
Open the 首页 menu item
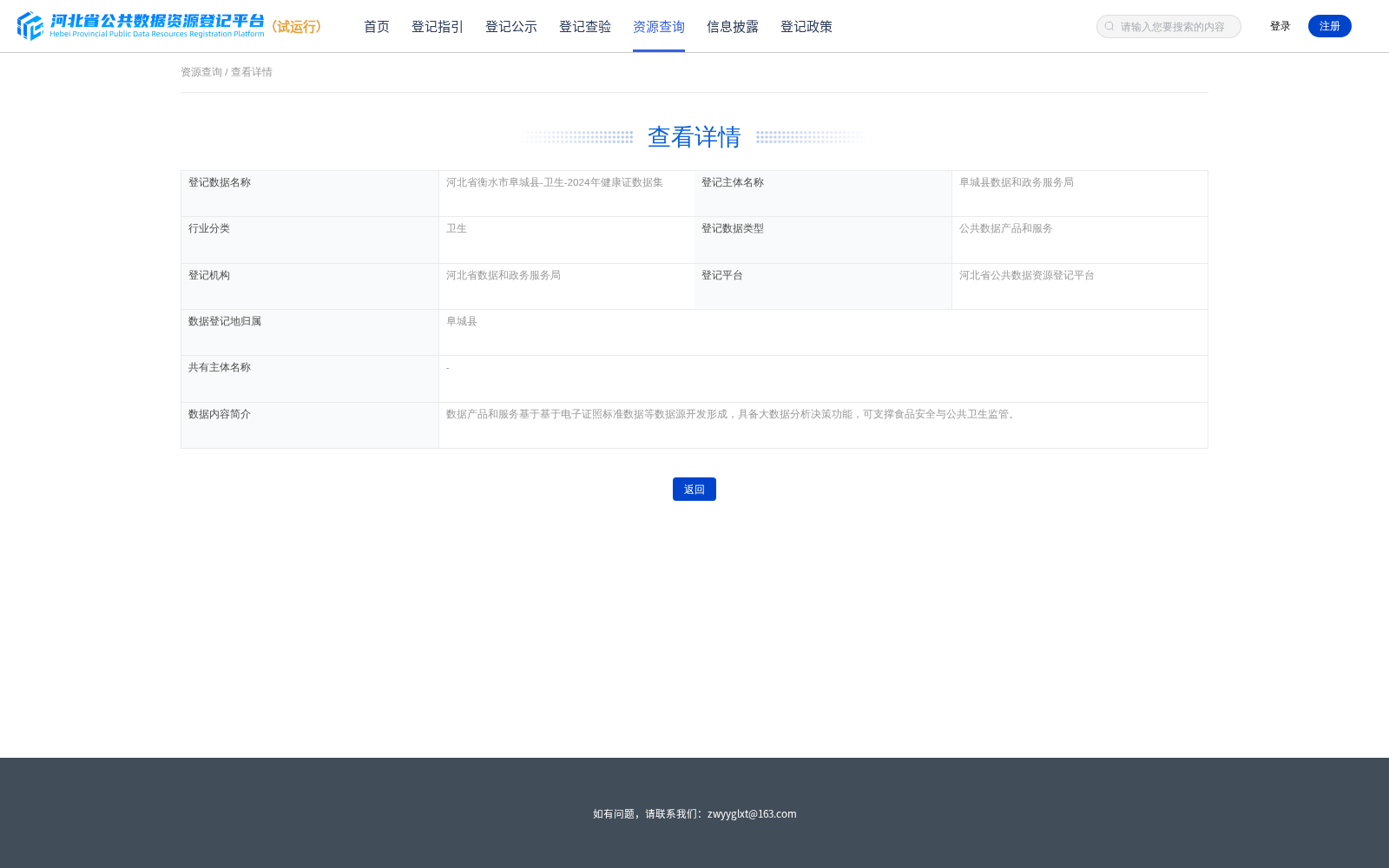pyautogui.click(x=377, y=27)
